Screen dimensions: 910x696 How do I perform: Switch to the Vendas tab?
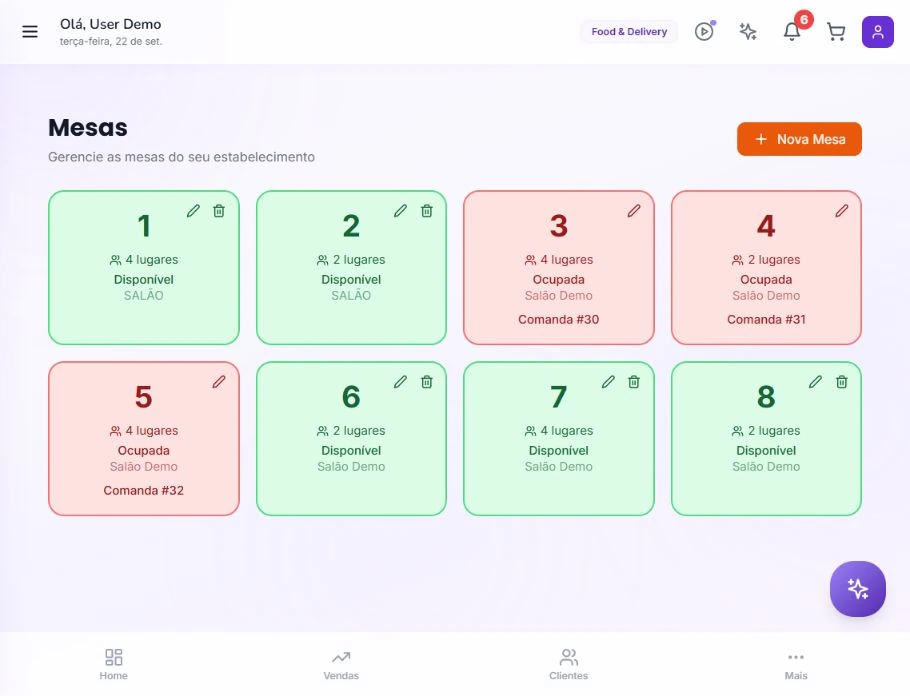(341, 664)
